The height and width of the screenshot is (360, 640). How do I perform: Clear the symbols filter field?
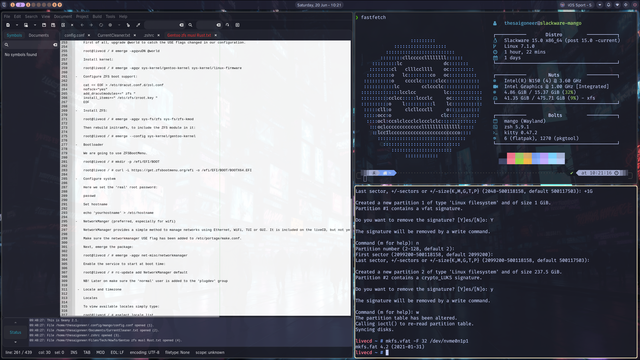tap(55, 44)
